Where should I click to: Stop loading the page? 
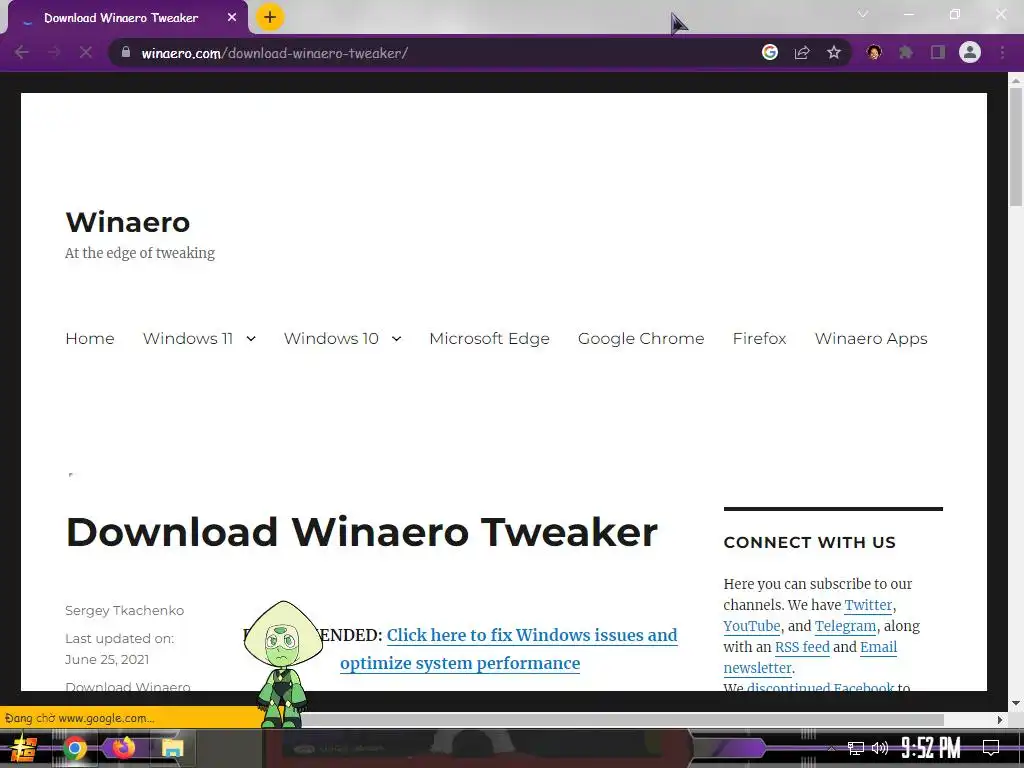click(86, 52)
